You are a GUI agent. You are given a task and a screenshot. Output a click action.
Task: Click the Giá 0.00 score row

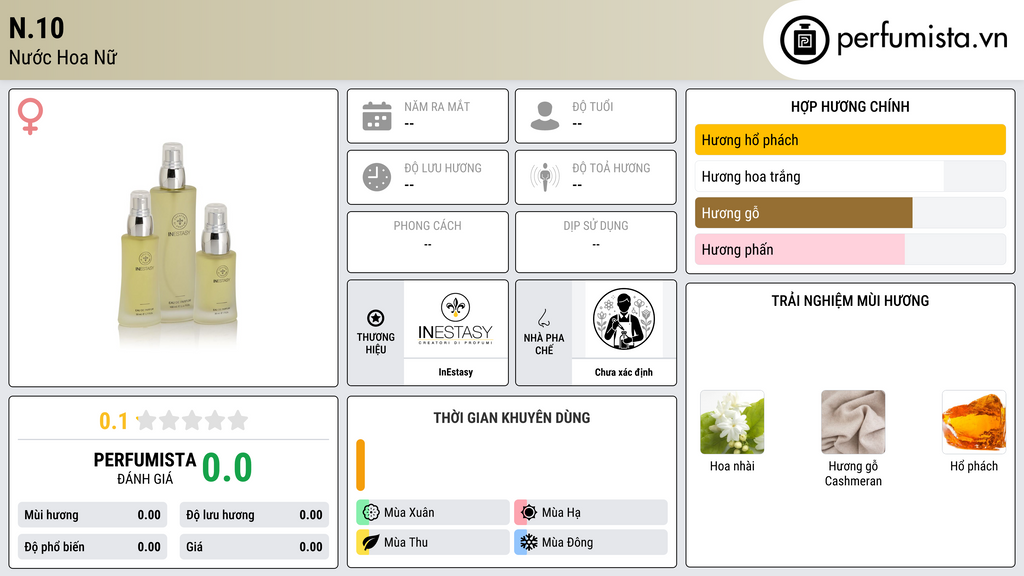point(254,547)
